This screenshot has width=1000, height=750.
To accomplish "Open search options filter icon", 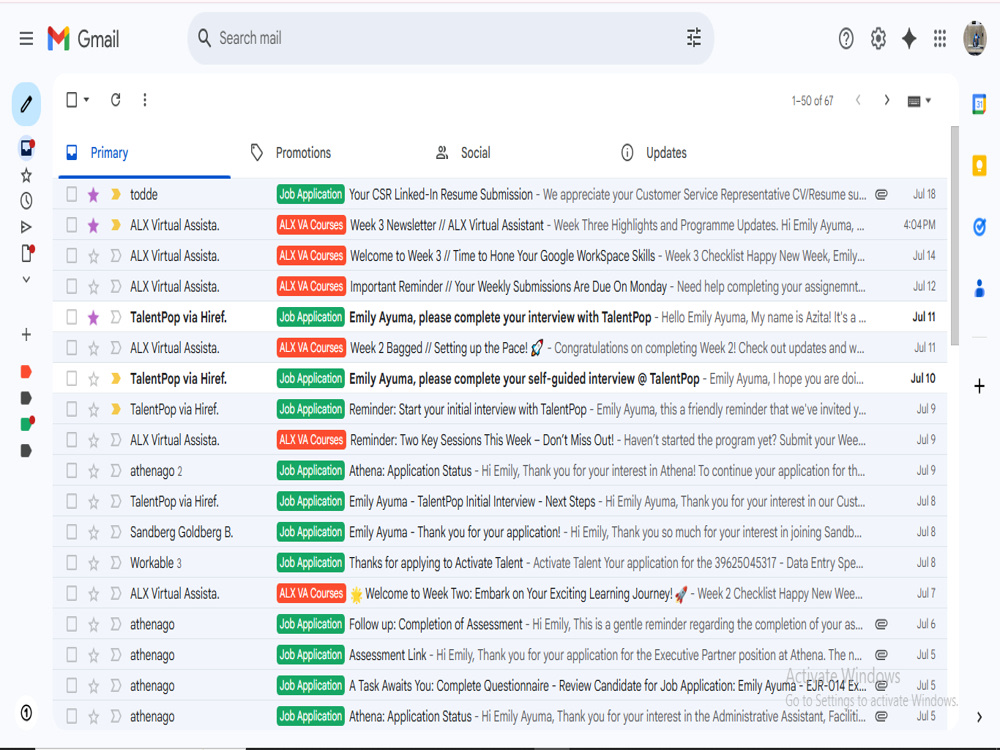I will 694,38.
